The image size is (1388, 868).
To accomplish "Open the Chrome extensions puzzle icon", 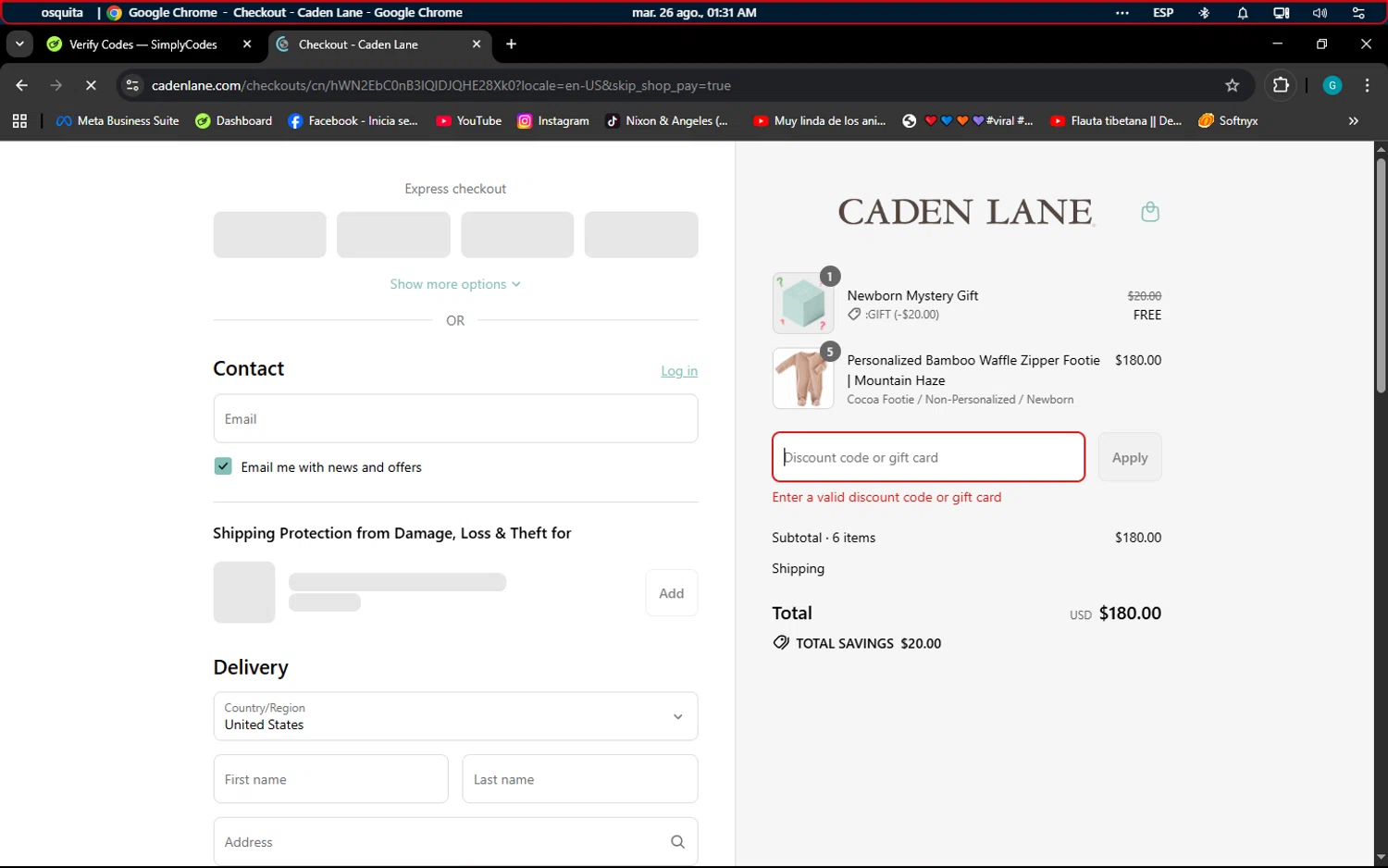I will click(1281, 85).
